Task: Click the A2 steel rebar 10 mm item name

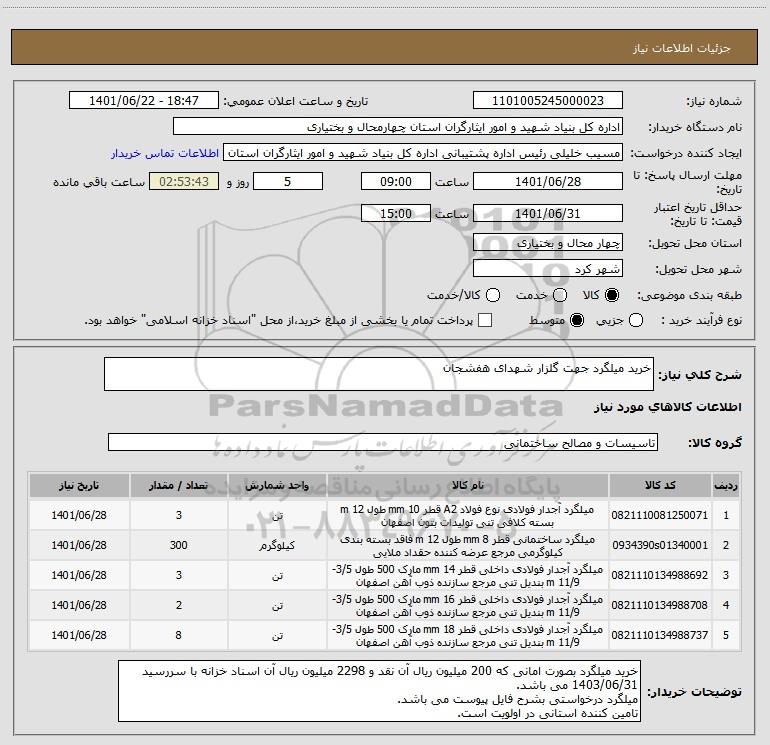Action: tap(468, 516)
